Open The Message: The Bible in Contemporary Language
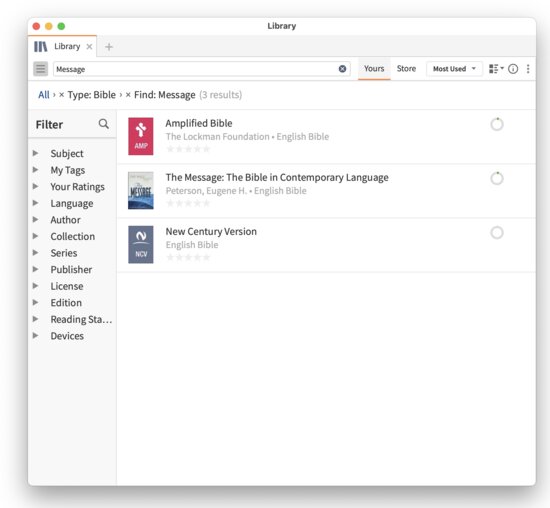Image resolution: width=550 pixels, height=508 pixels. 277,178
